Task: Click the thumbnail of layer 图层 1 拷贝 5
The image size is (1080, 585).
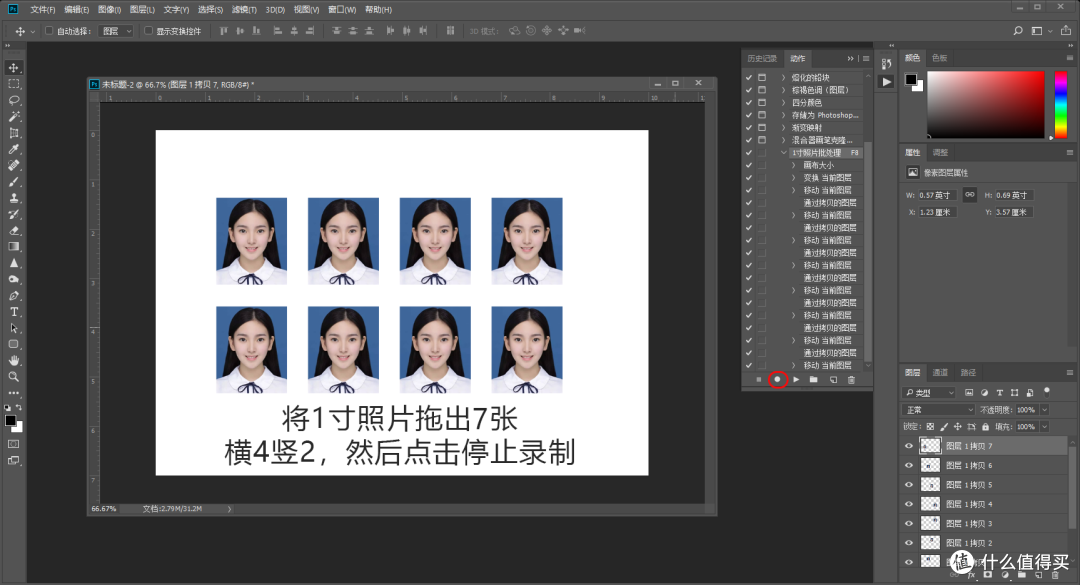Action: 930,484
